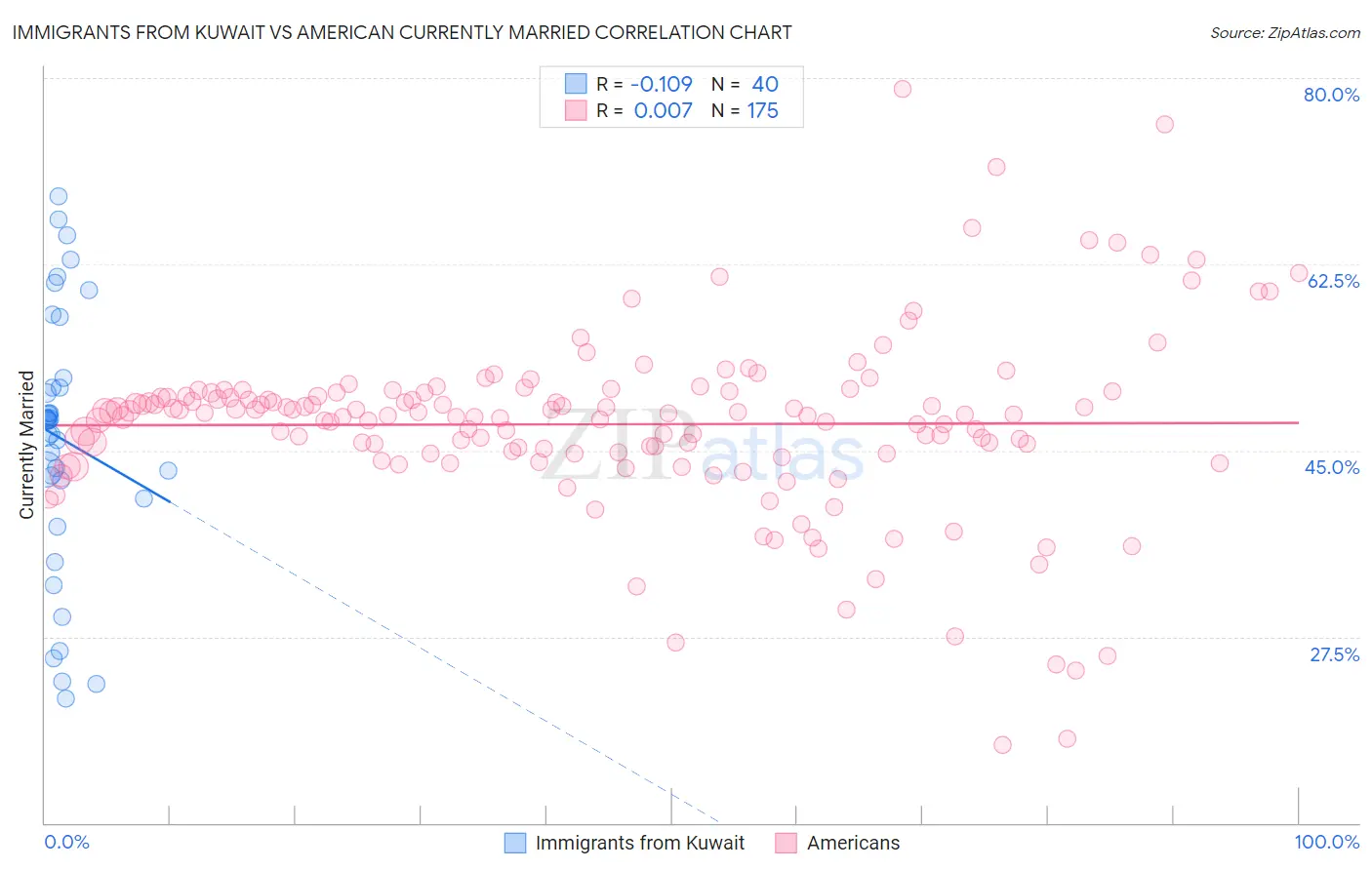The height and width of the screenshot is (870, 1372).
Task: Click the N = 175 statistic text
Action: [745, 110]
